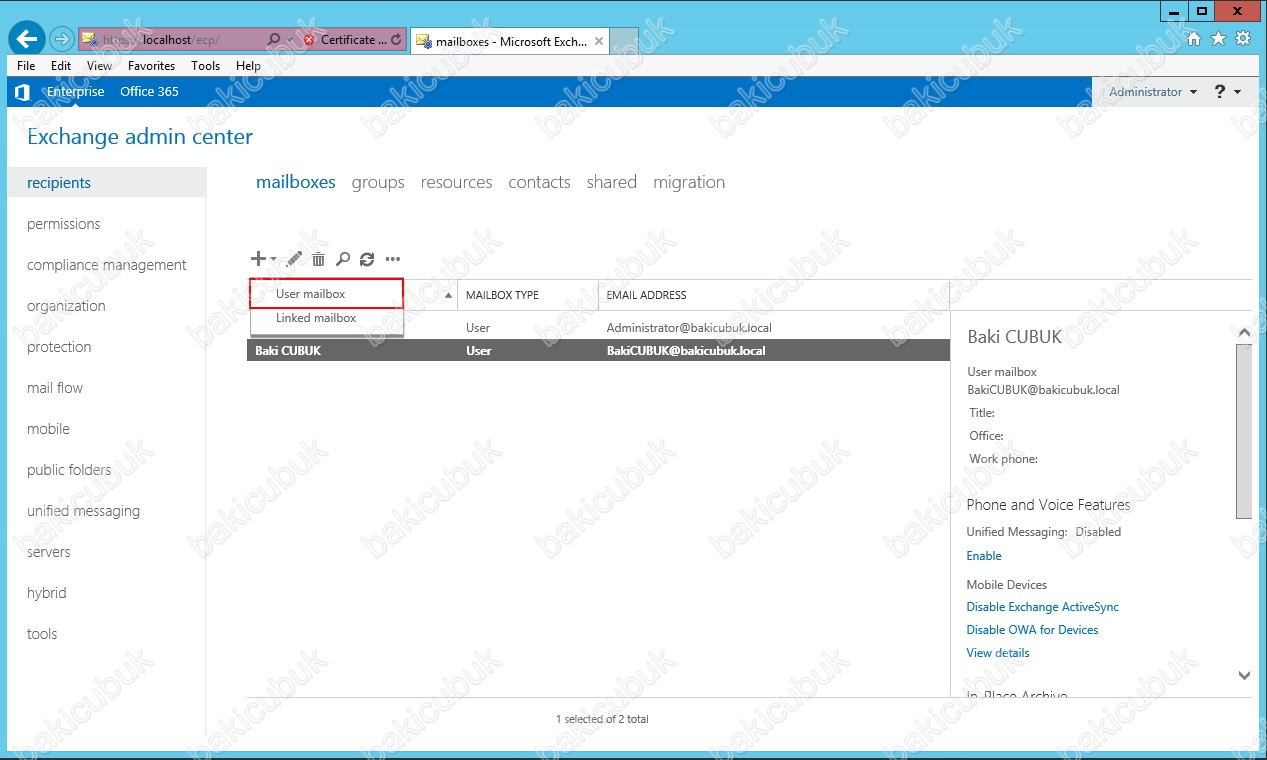Sort by EMAIL ADDRESS column header

click(x=773, y=295)
